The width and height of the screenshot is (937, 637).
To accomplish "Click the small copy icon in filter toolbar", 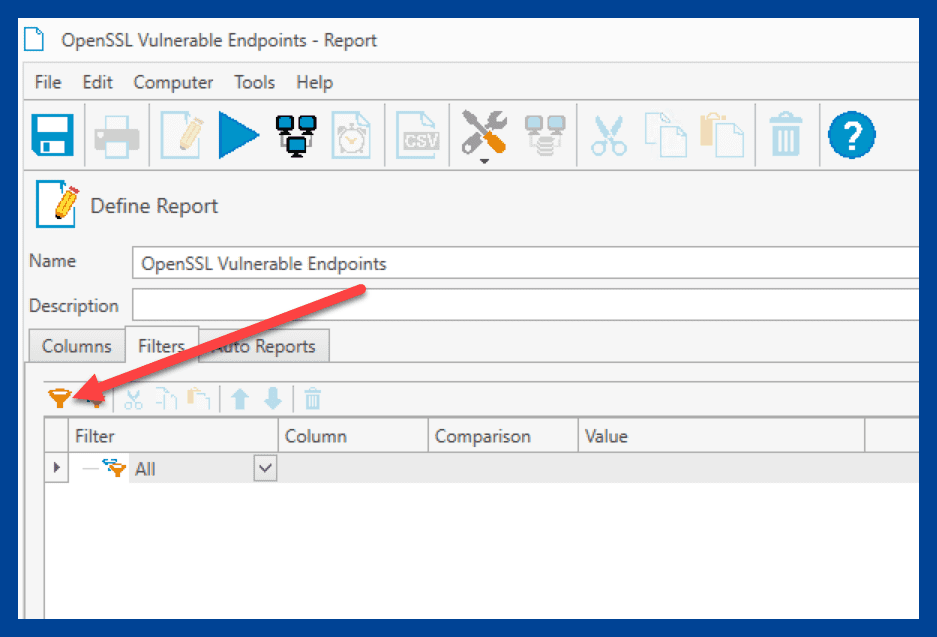I will pyautogui.click(x=166, y=399).
